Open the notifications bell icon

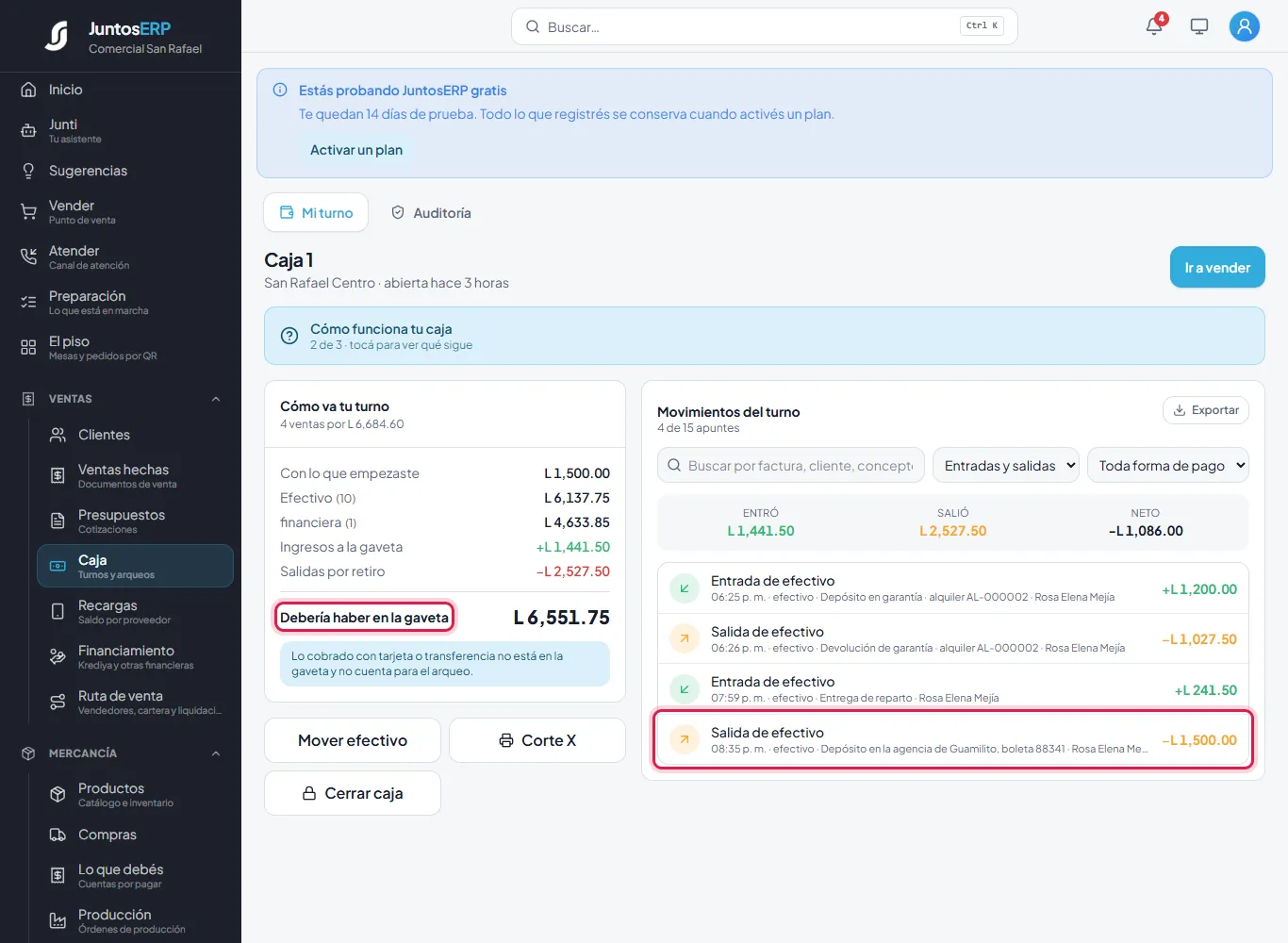tap(1154, 26)
